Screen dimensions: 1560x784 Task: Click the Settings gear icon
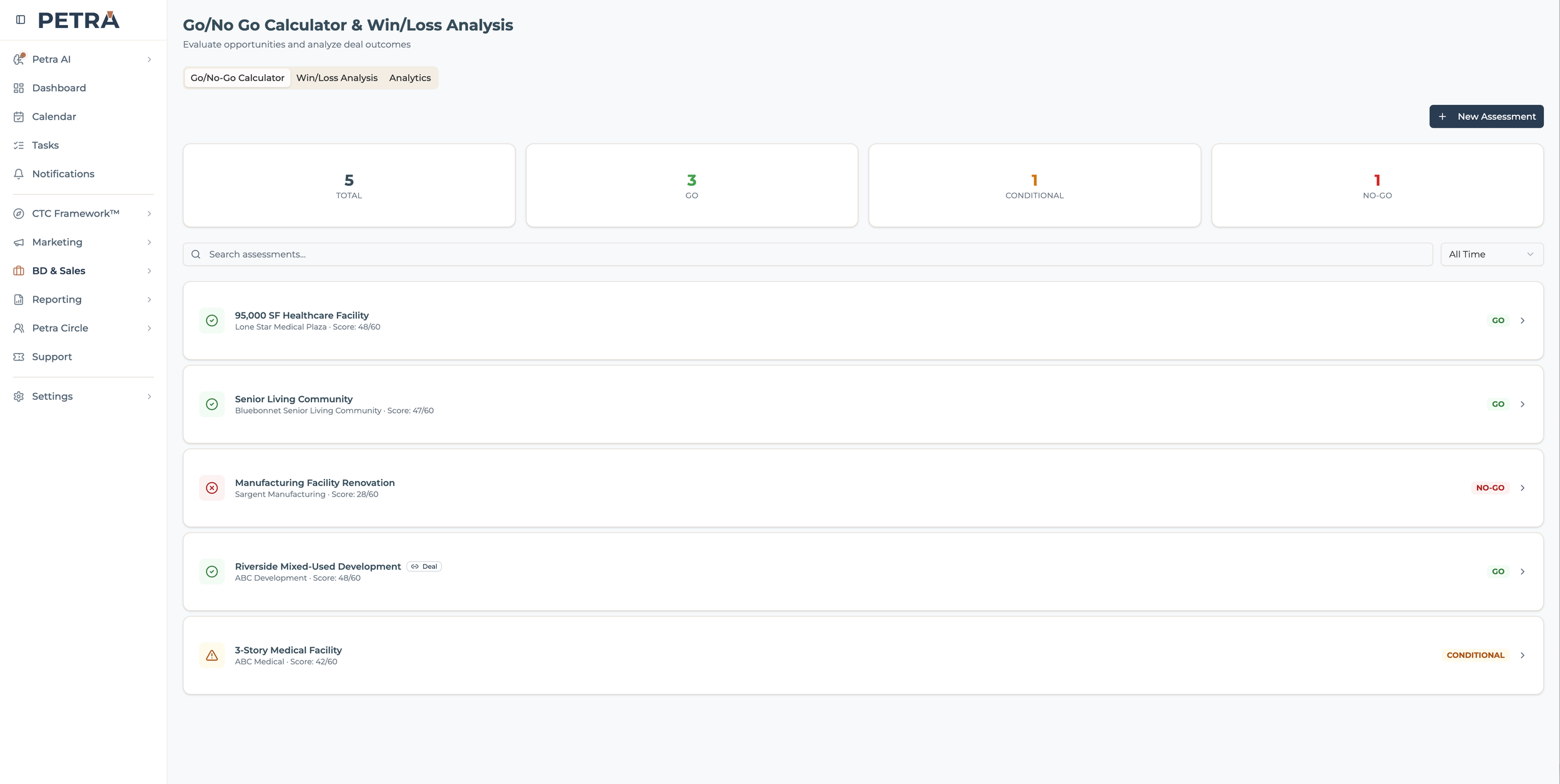(x=19, y=397)
